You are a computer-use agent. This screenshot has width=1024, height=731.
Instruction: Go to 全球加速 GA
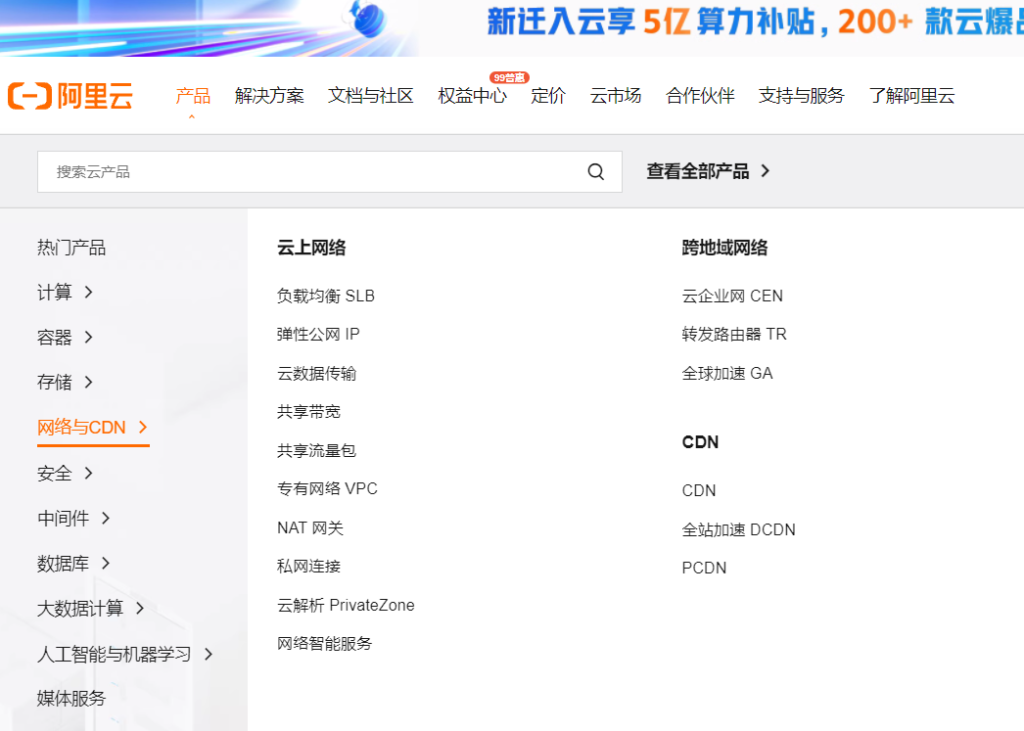pyautogui.click(x=727, y=373)
